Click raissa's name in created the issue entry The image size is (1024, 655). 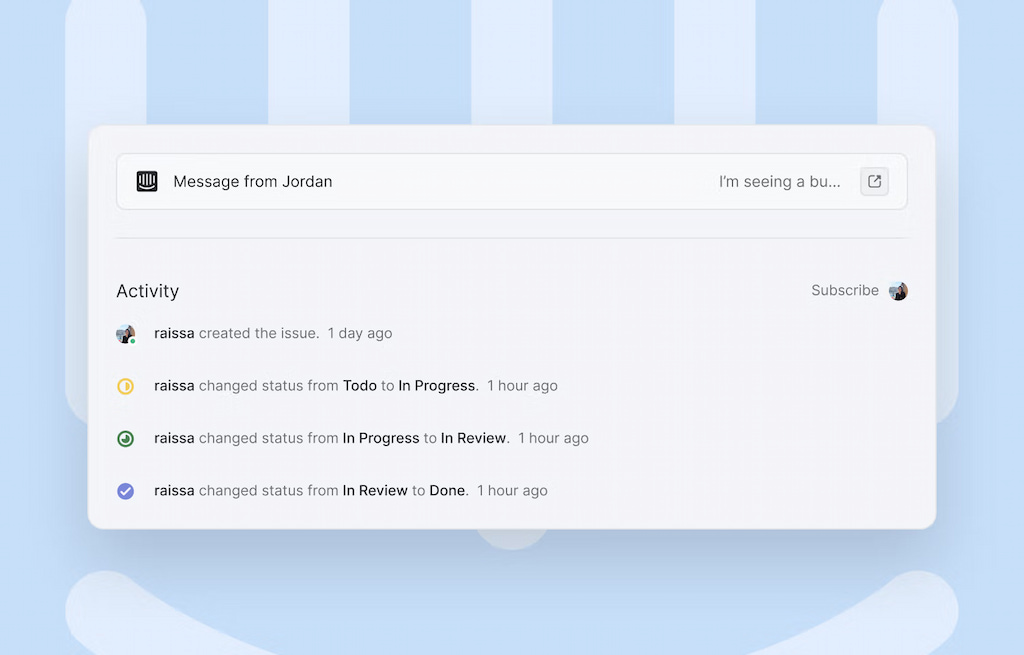point(174,334)
